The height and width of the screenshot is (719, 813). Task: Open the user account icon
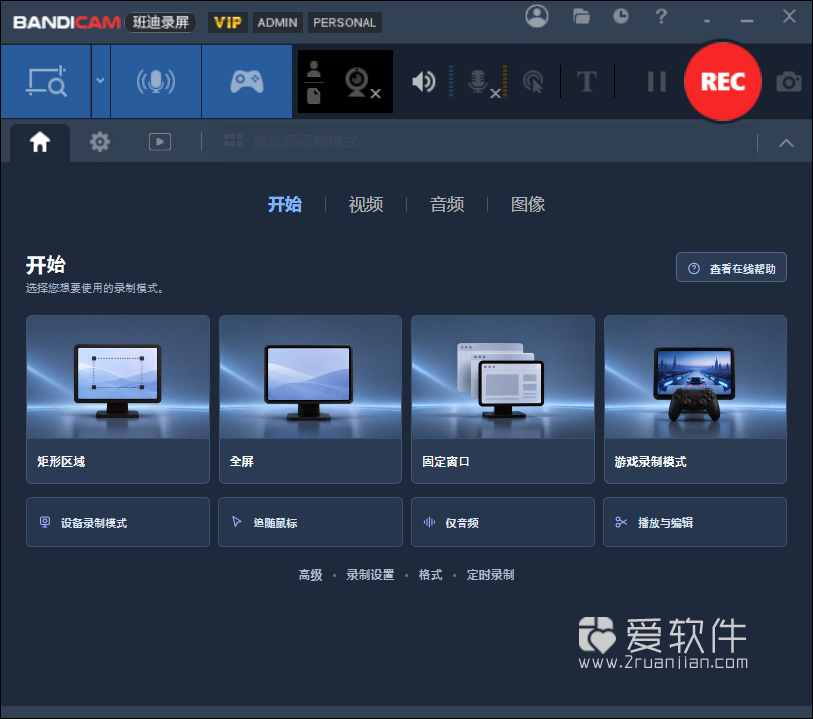tap(537, 17)
